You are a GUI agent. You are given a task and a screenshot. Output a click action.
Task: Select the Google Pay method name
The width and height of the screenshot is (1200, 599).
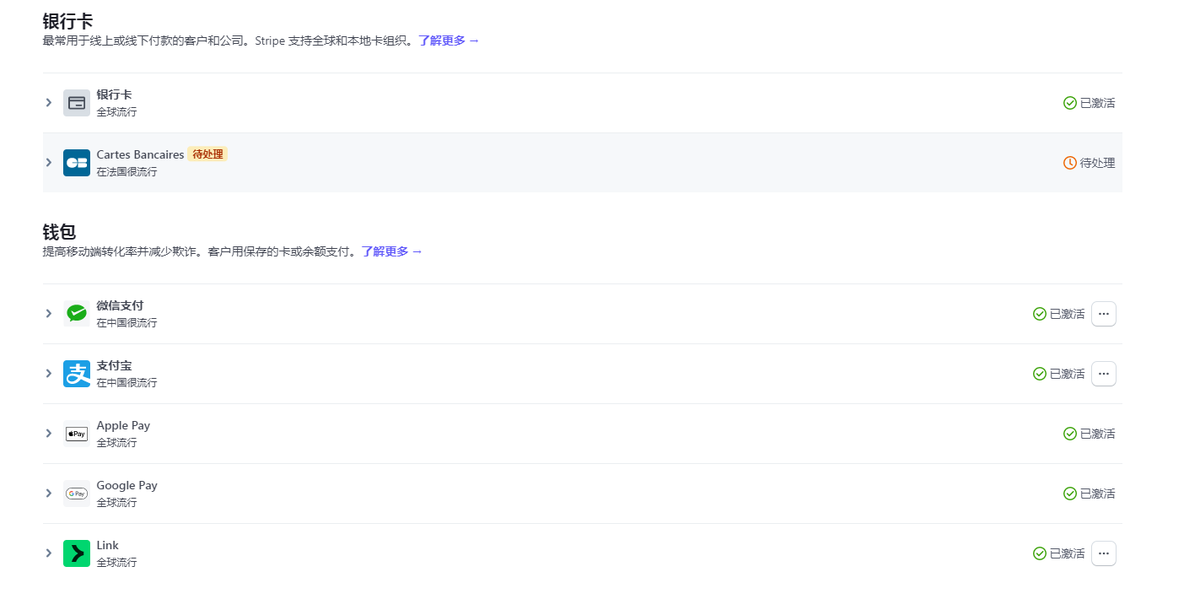(x=127, y=486)
